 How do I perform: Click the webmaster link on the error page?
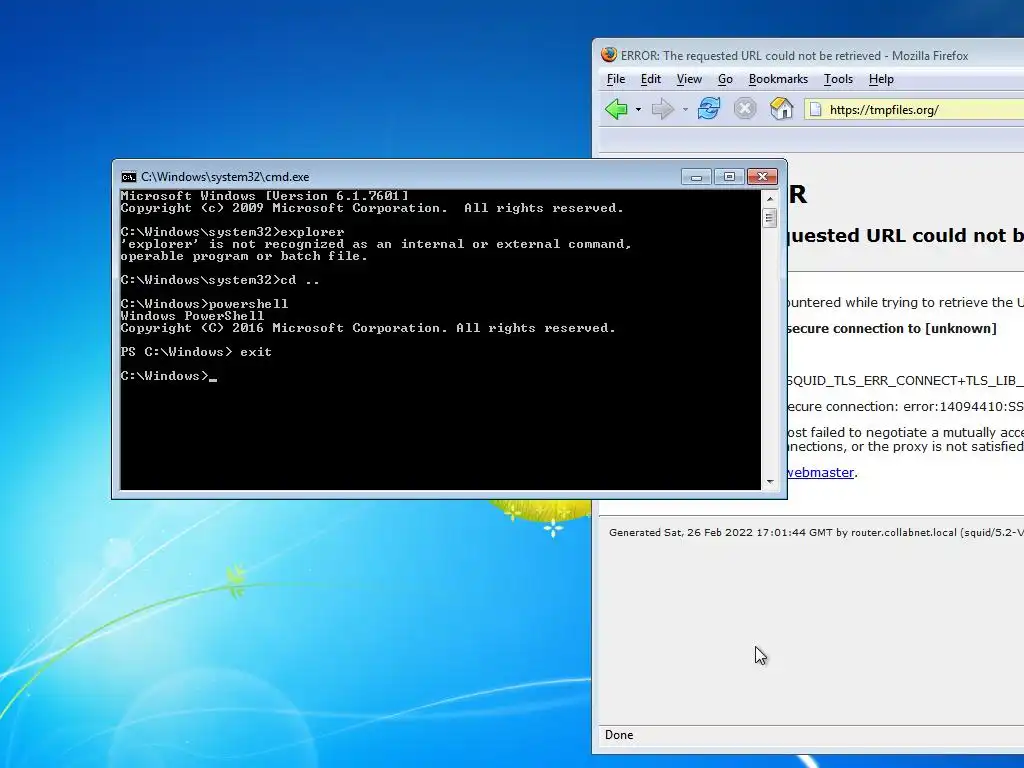(820, 472)
